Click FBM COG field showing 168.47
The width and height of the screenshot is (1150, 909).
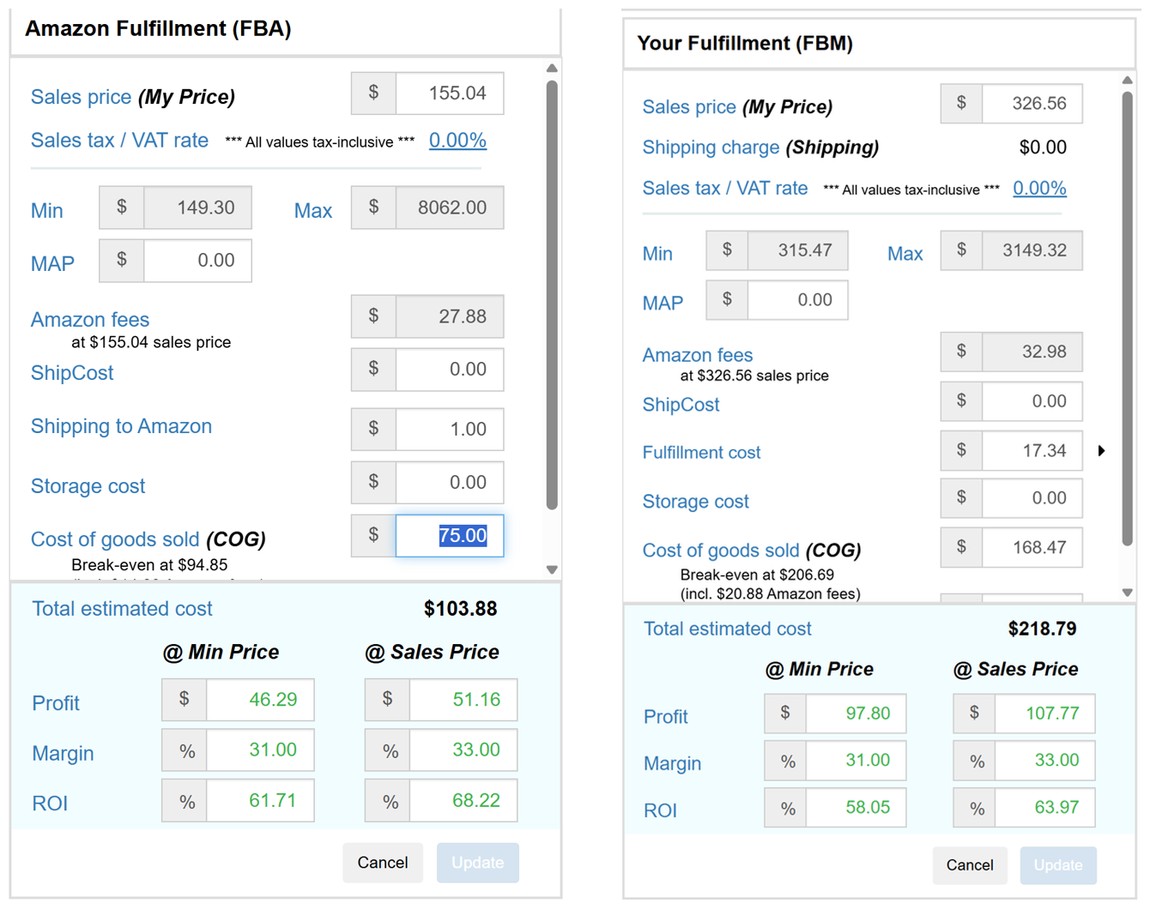(x=1032, y=547)
